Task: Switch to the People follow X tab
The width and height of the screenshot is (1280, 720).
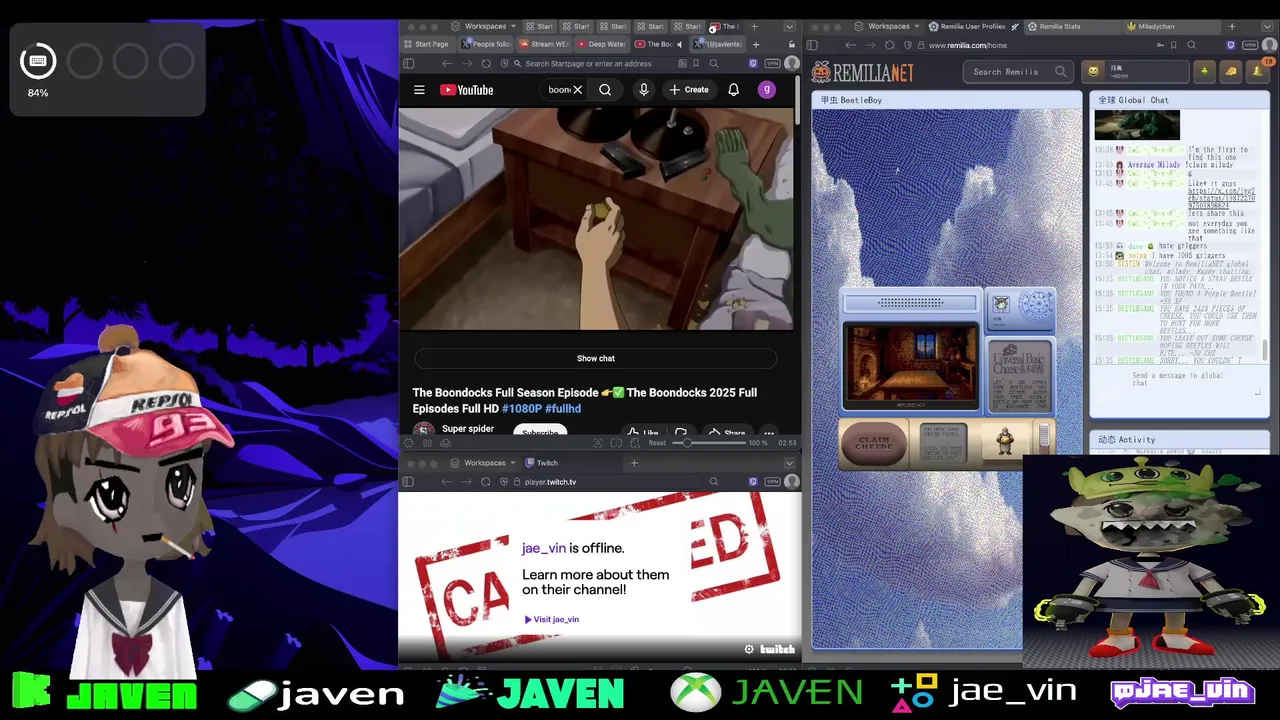Action: pos(487,44)
